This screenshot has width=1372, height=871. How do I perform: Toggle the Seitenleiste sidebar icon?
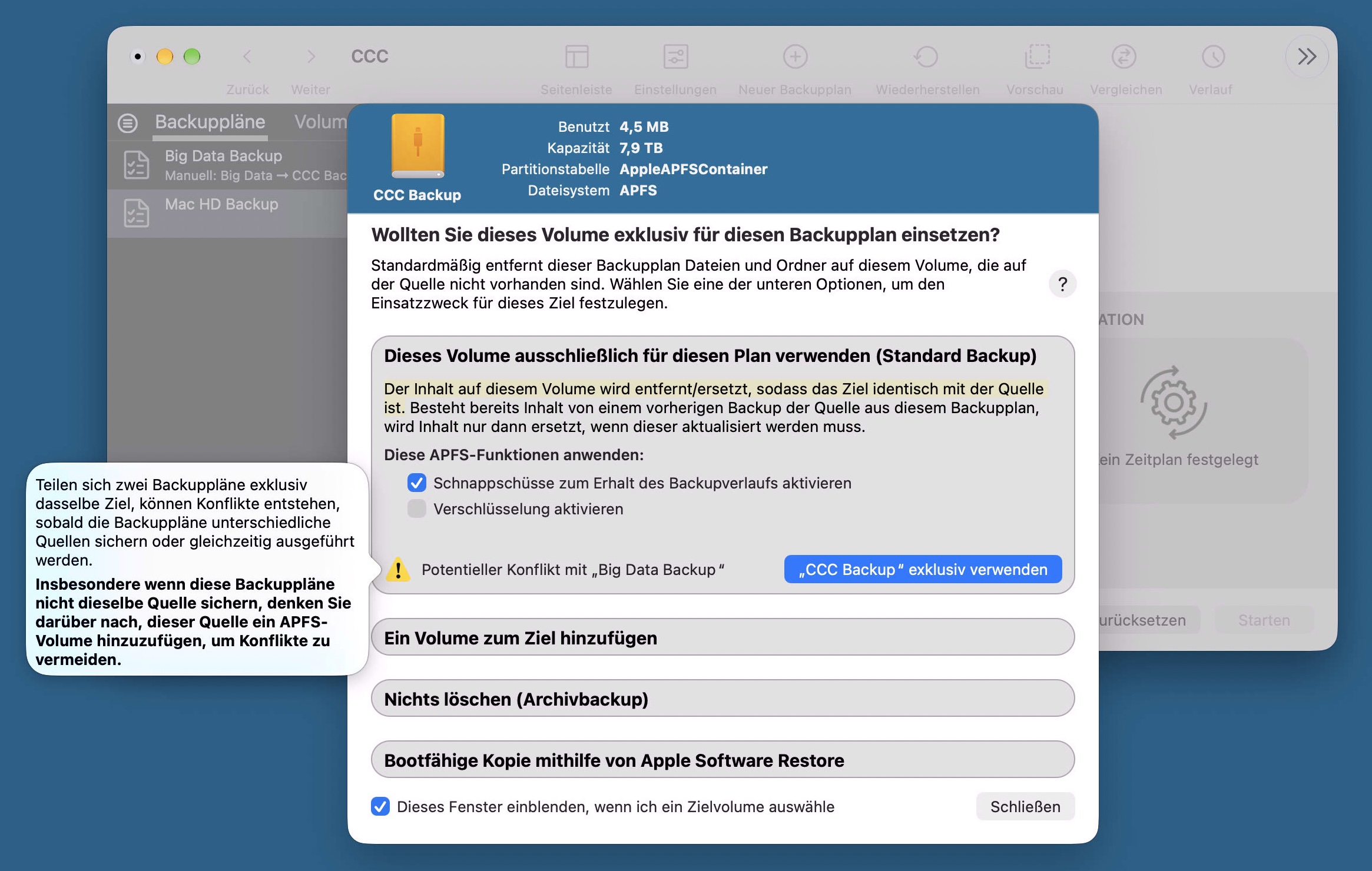576,57
